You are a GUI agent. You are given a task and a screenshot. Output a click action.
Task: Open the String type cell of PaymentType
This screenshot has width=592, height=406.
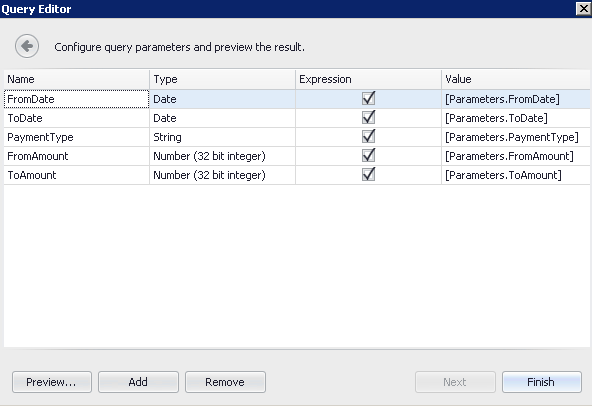(222, 137)
